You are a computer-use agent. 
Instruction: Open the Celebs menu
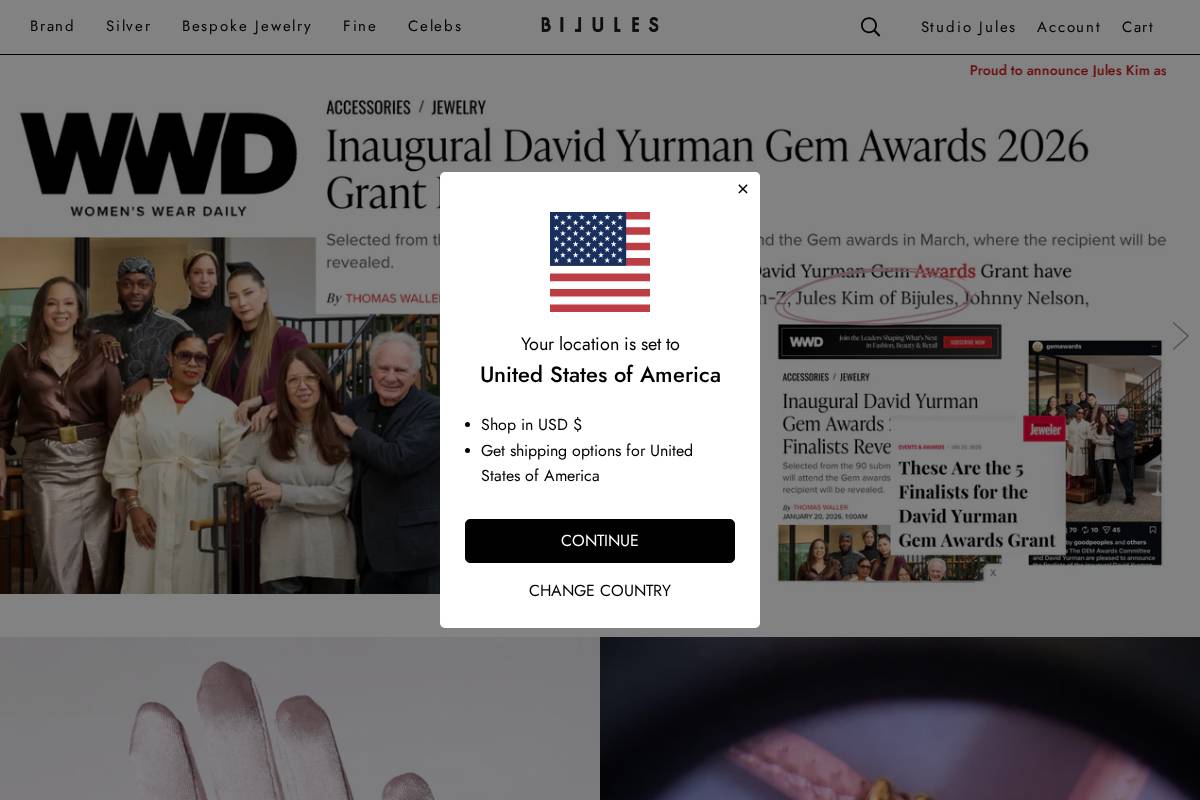tap(435, 26)
